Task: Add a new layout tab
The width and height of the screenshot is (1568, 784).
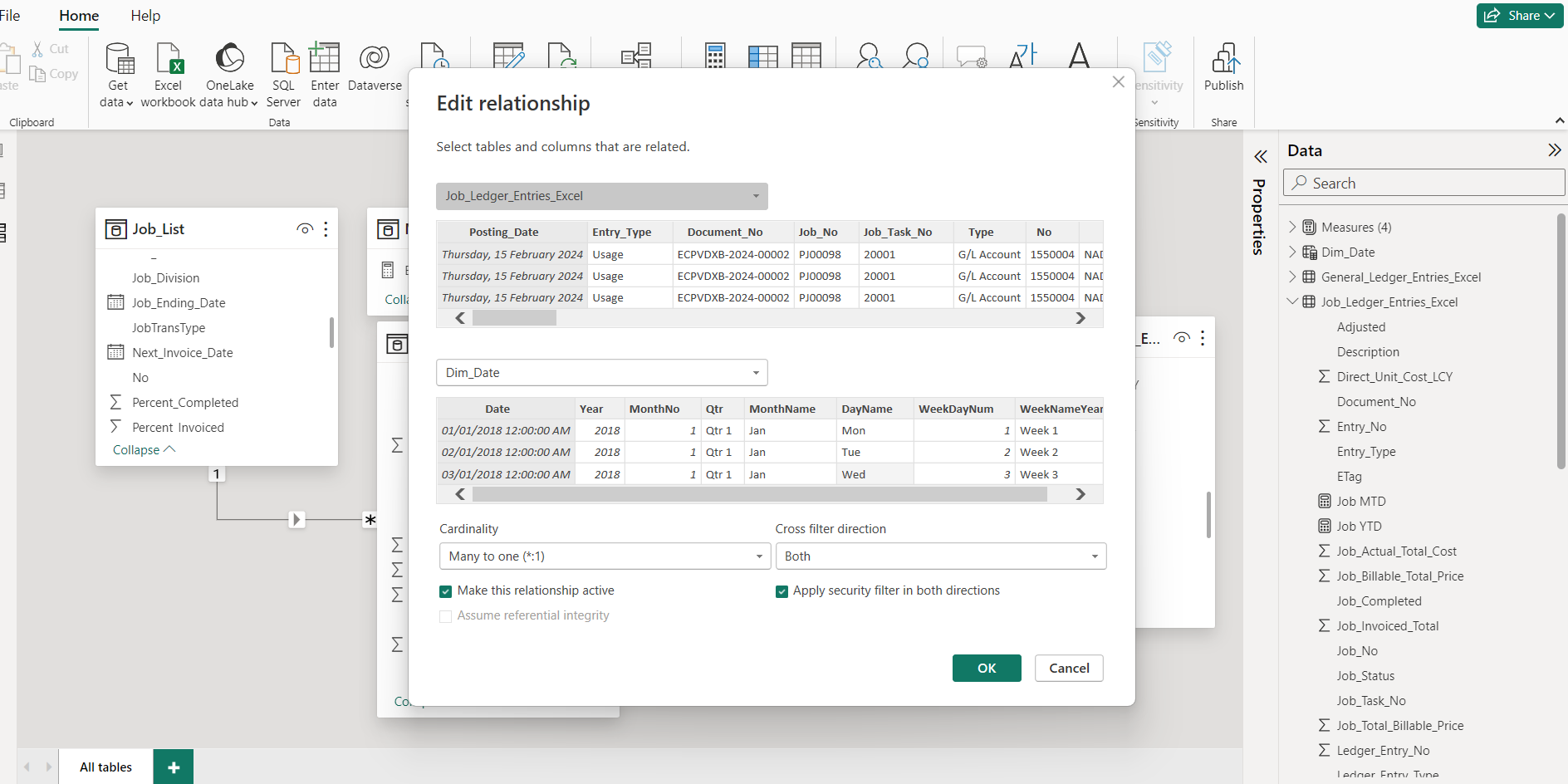Action: pyautogui.click(x=174, y=767)
